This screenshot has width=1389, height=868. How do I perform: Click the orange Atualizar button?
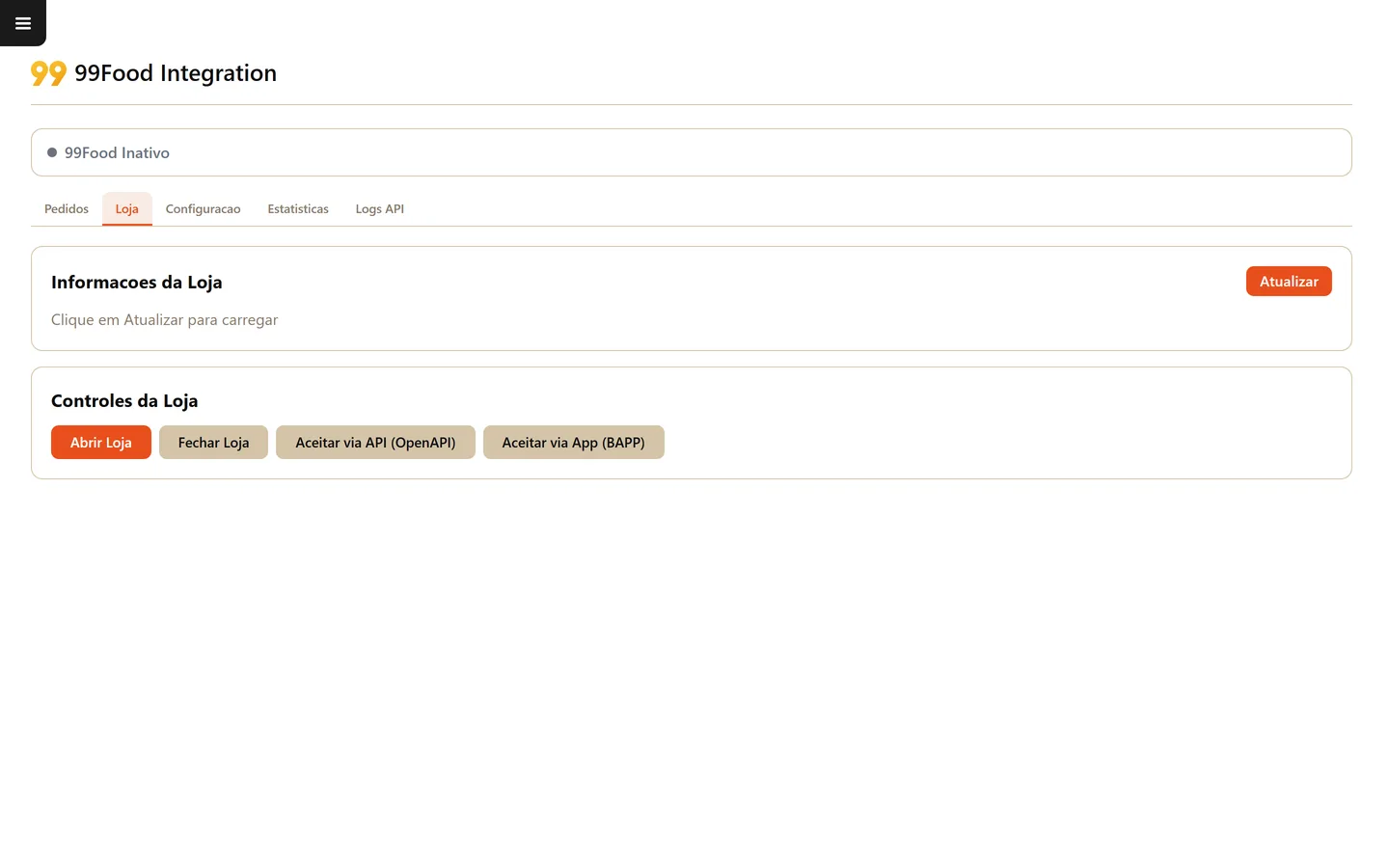point(1289,282)
